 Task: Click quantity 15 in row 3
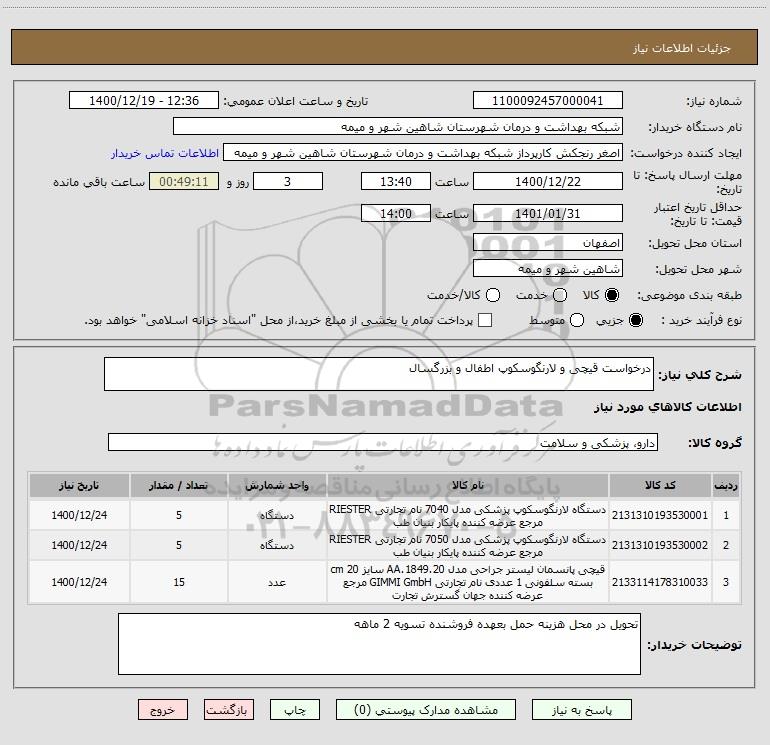click(179, 582)
